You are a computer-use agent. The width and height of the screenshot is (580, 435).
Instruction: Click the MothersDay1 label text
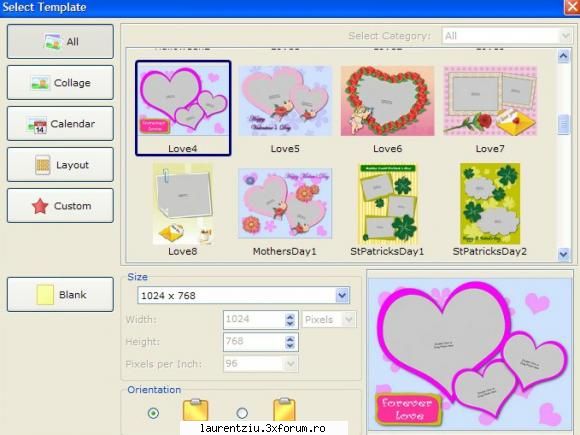coord(284,252)
